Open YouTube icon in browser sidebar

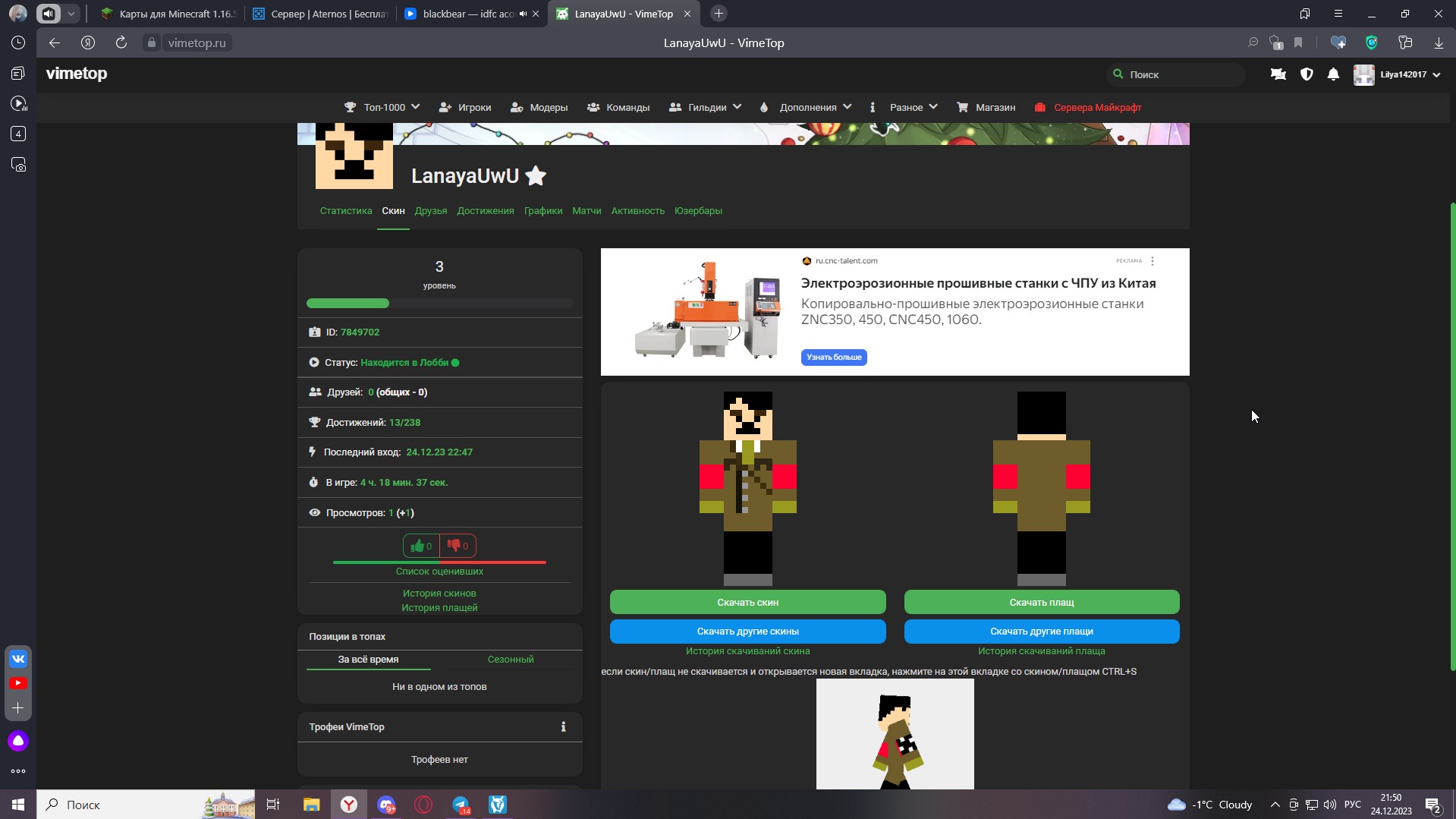[x=18, y=683]
